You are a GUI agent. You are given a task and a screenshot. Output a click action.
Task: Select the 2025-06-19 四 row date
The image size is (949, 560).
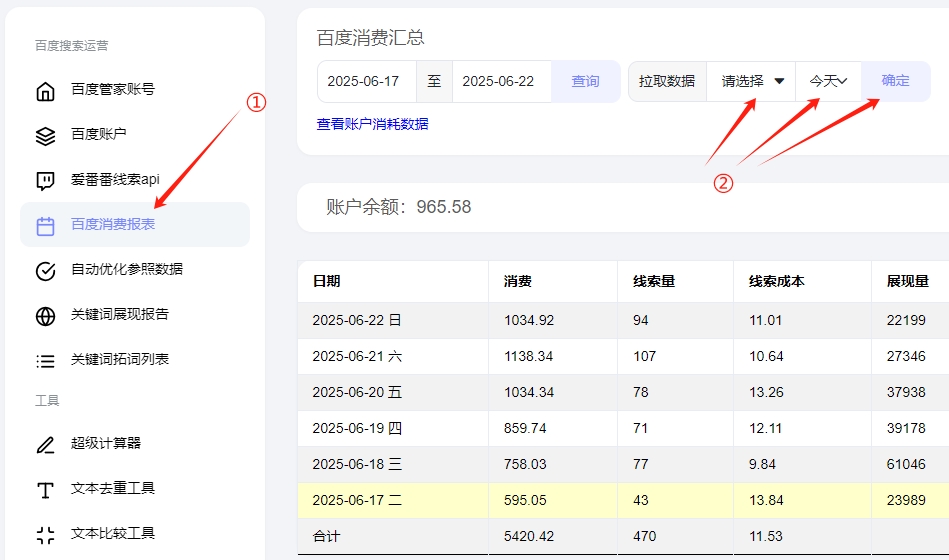click(x=357, y=428)
